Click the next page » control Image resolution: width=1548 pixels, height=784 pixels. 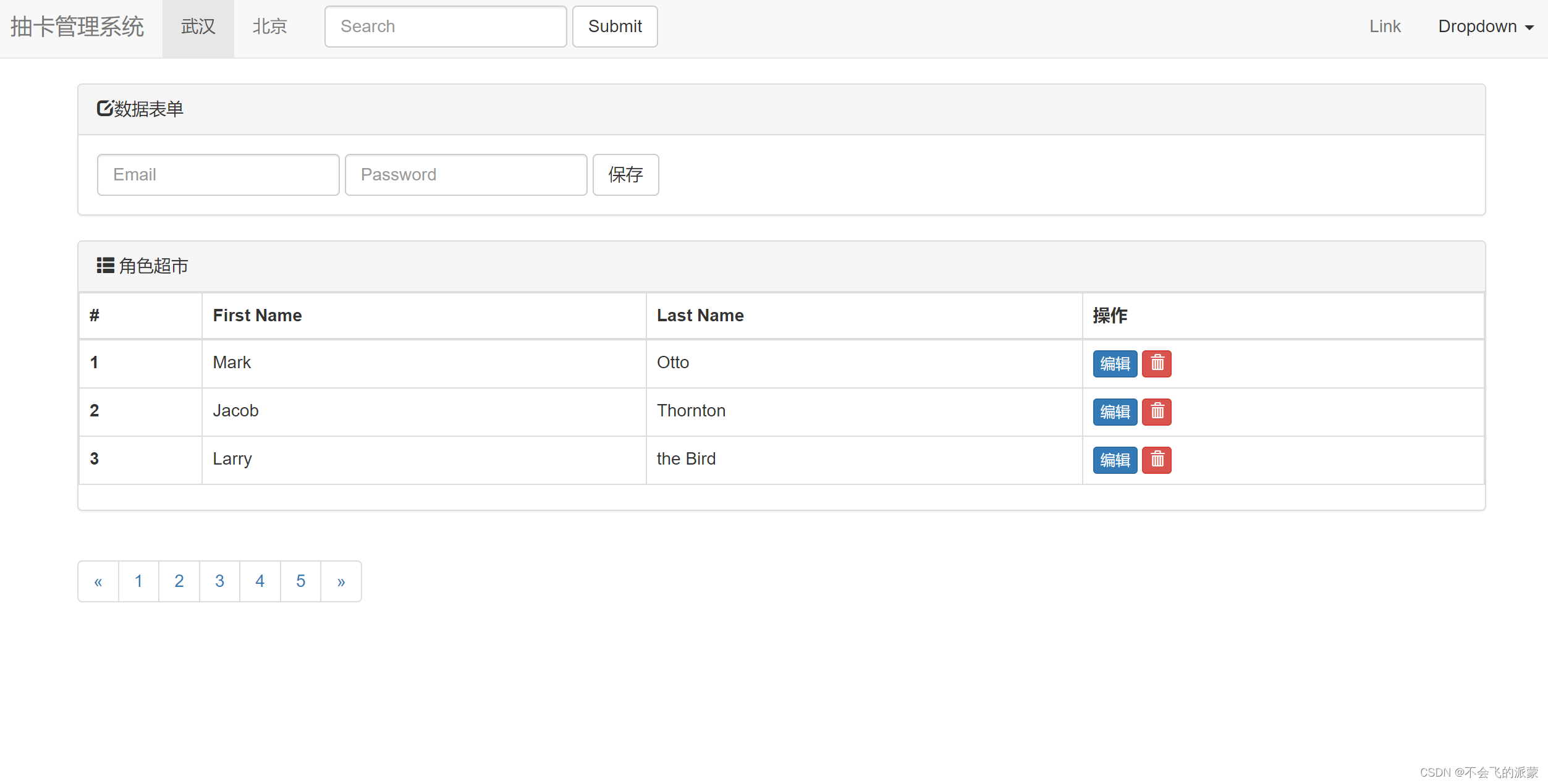(340, 581)
